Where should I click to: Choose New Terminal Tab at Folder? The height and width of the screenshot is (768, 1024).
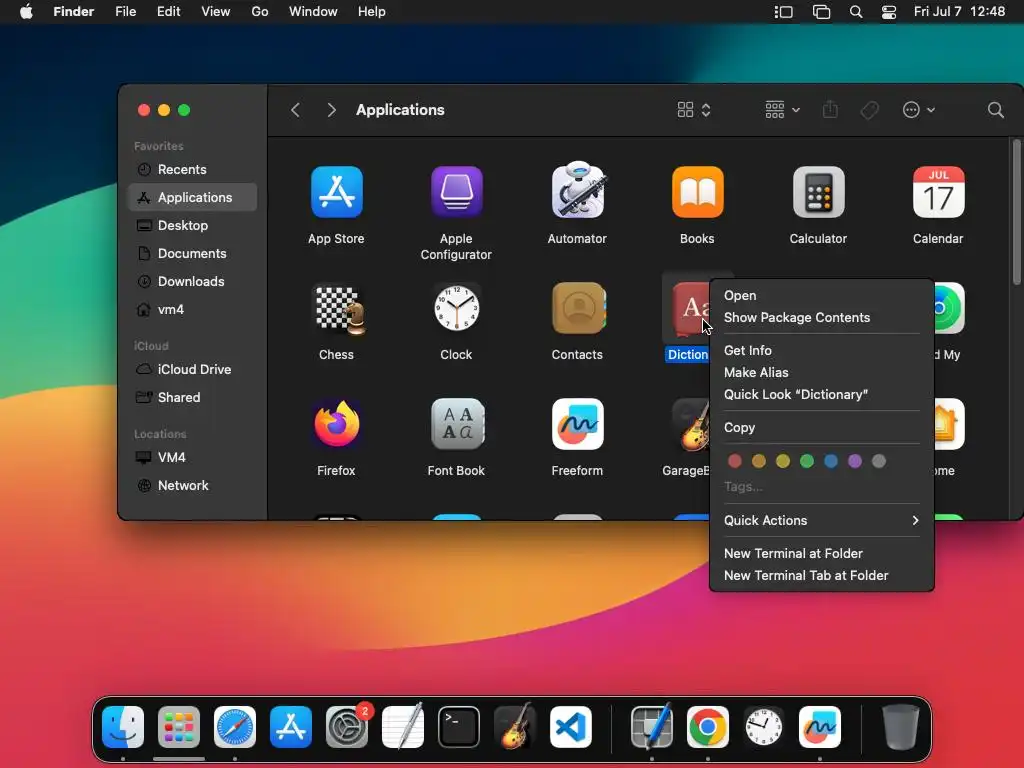pyautogui.click(x=822, y=575)
